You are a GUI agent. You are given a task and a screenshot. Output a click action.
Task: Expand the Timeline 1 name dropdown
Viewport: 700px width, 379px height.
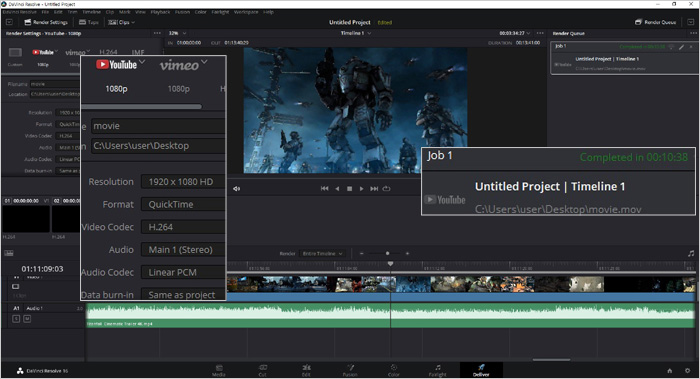(x=356, y=33)
